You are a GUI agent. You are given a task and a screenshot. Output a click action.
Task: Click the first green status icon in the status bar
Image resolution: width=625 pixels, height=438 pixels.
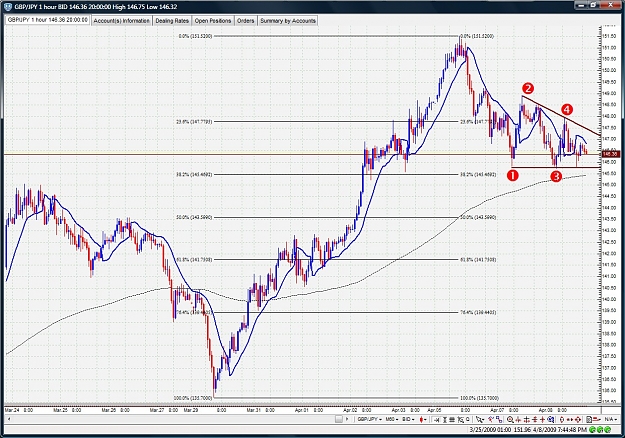pyautogui.click(x=592, y=430)
